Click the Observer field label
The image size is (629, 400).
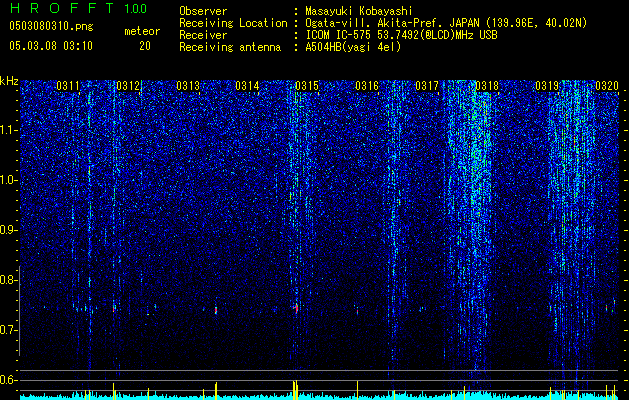pos(203,12)
